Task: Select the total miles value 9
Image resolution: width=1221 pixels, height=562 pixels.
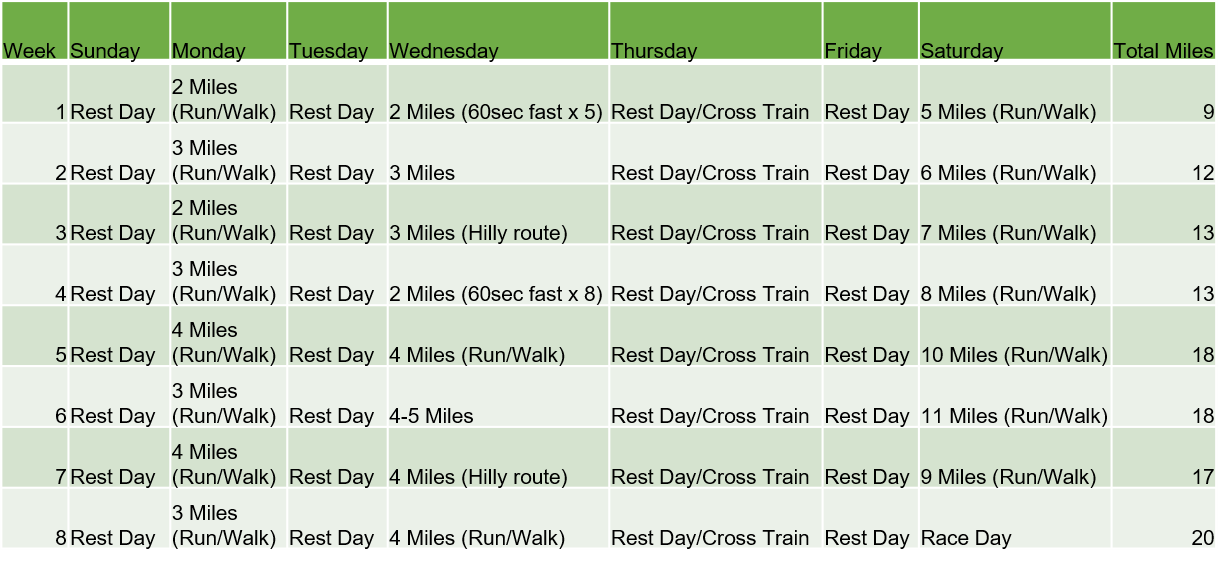Action: [x=1208, y=112]
